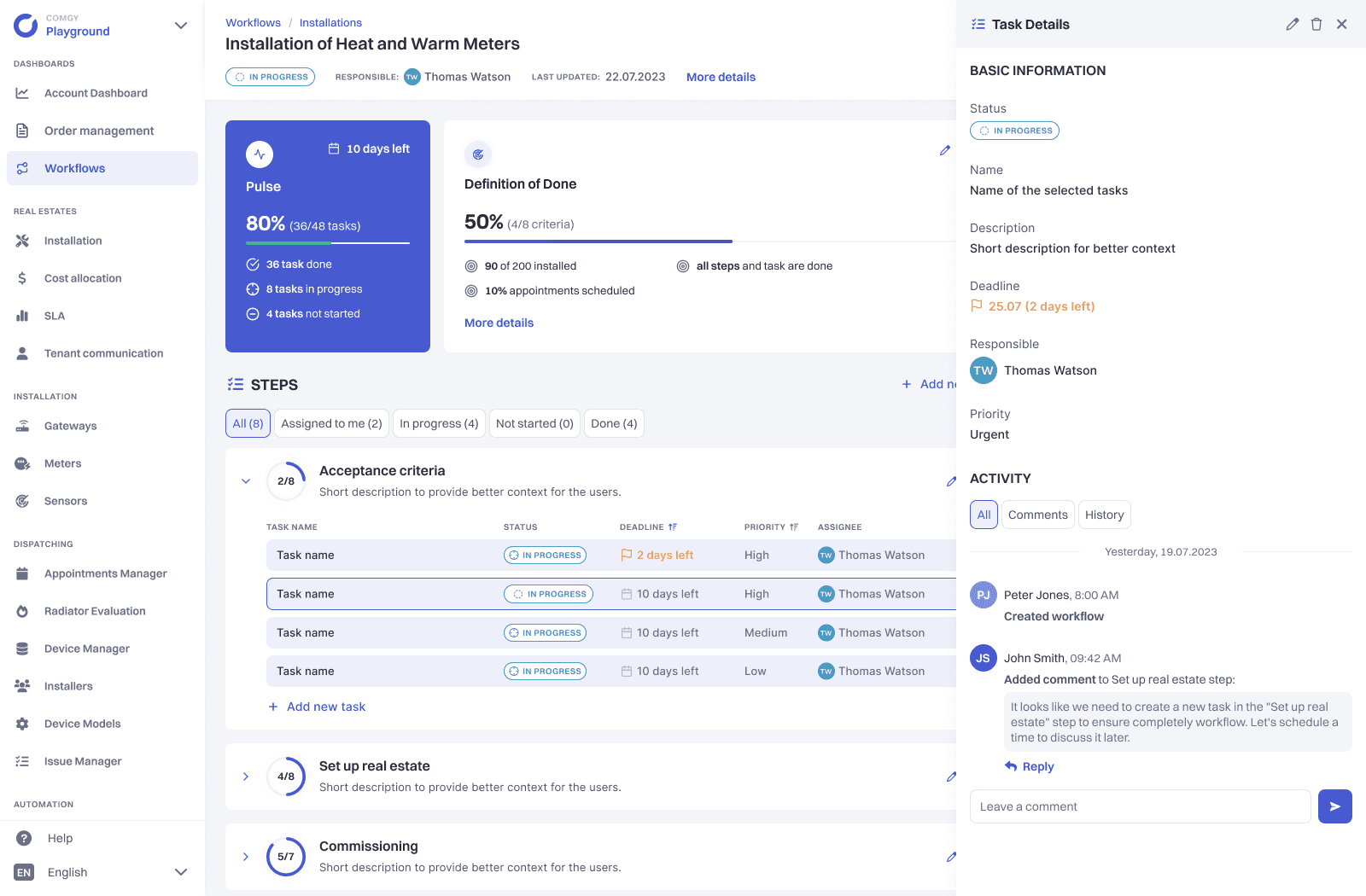
Task: Click Peter Jones avatar in activity
Action: click(x=984, y=595)
